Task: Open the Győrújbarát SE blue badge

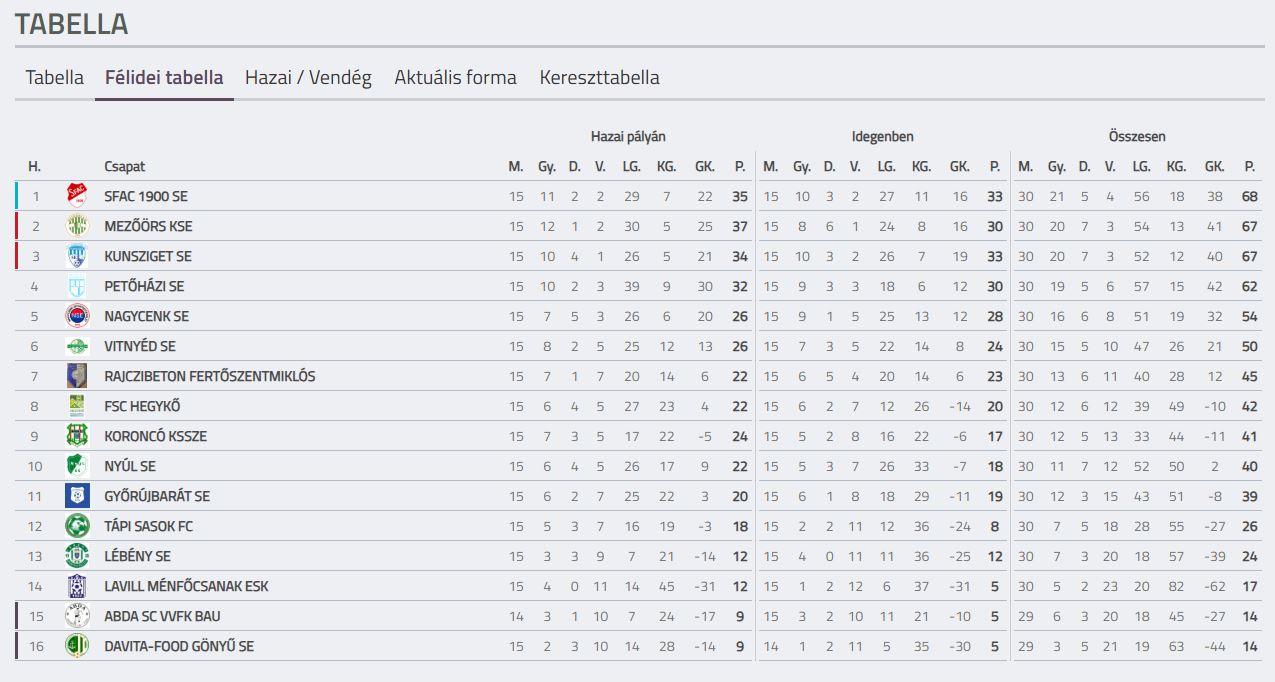Action: coord(77,496)
